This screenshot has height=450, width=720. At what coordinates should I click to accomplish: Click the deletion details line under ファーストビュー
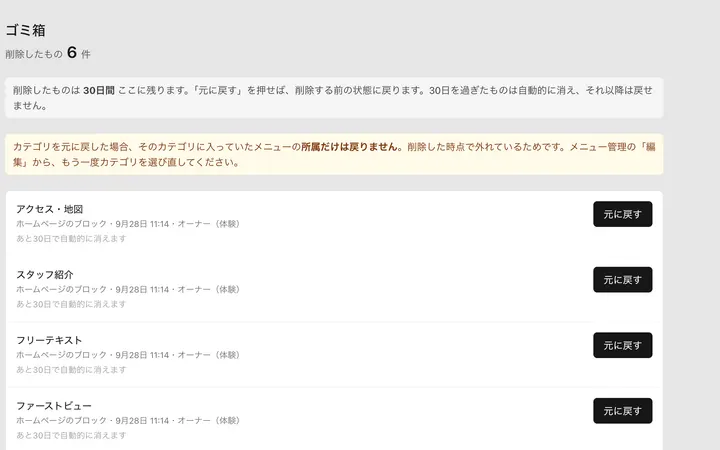point(128,421)
